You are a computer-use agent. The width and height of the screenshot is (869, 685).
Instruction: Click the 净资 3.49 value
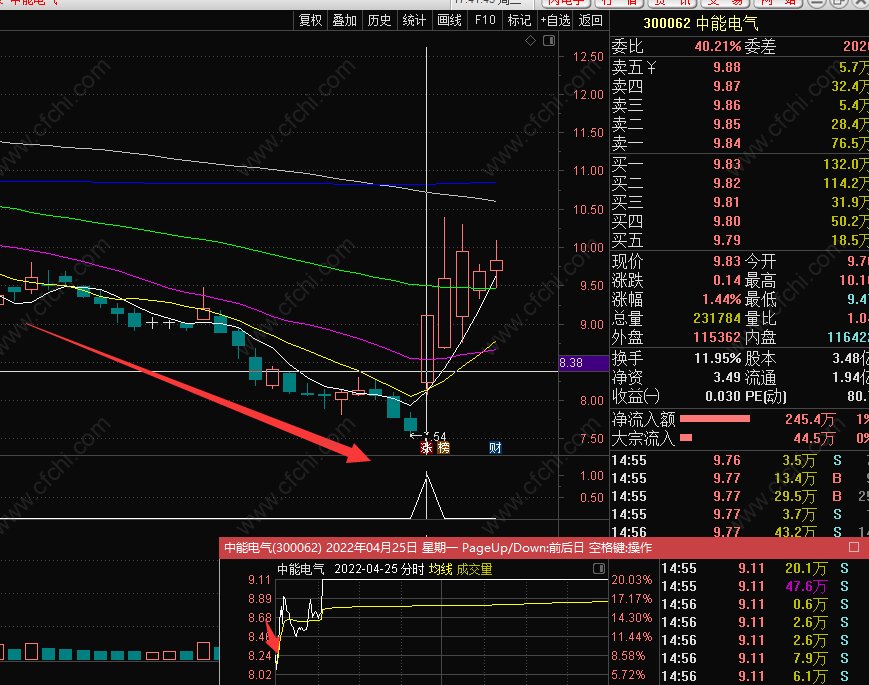(x=727, y=377)
